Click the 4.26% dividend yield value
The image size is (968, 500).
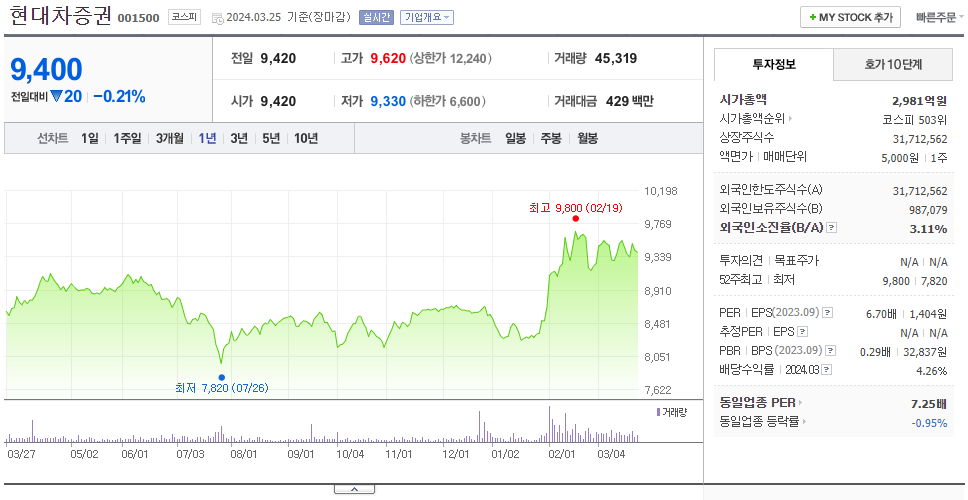tap(932, 371)
